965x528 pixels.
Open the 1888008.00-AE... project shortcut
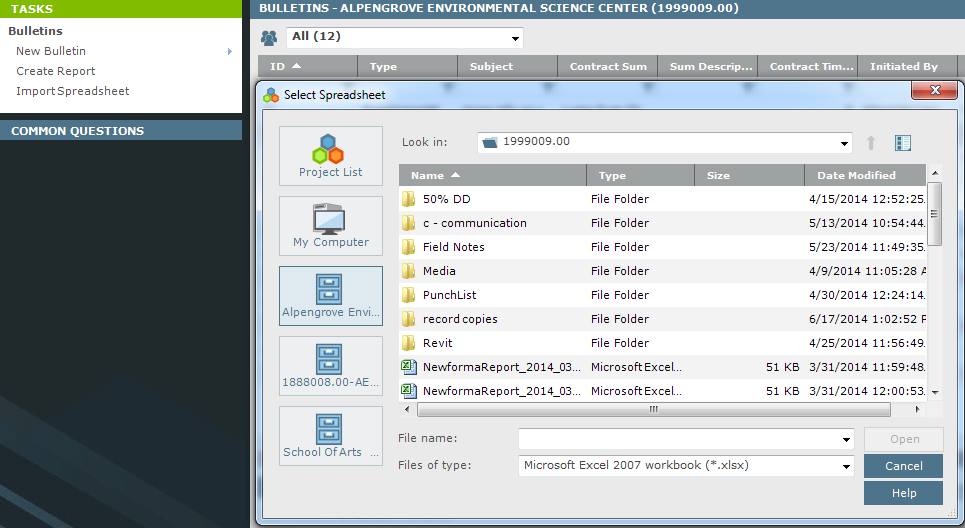(x=330, y=366)
